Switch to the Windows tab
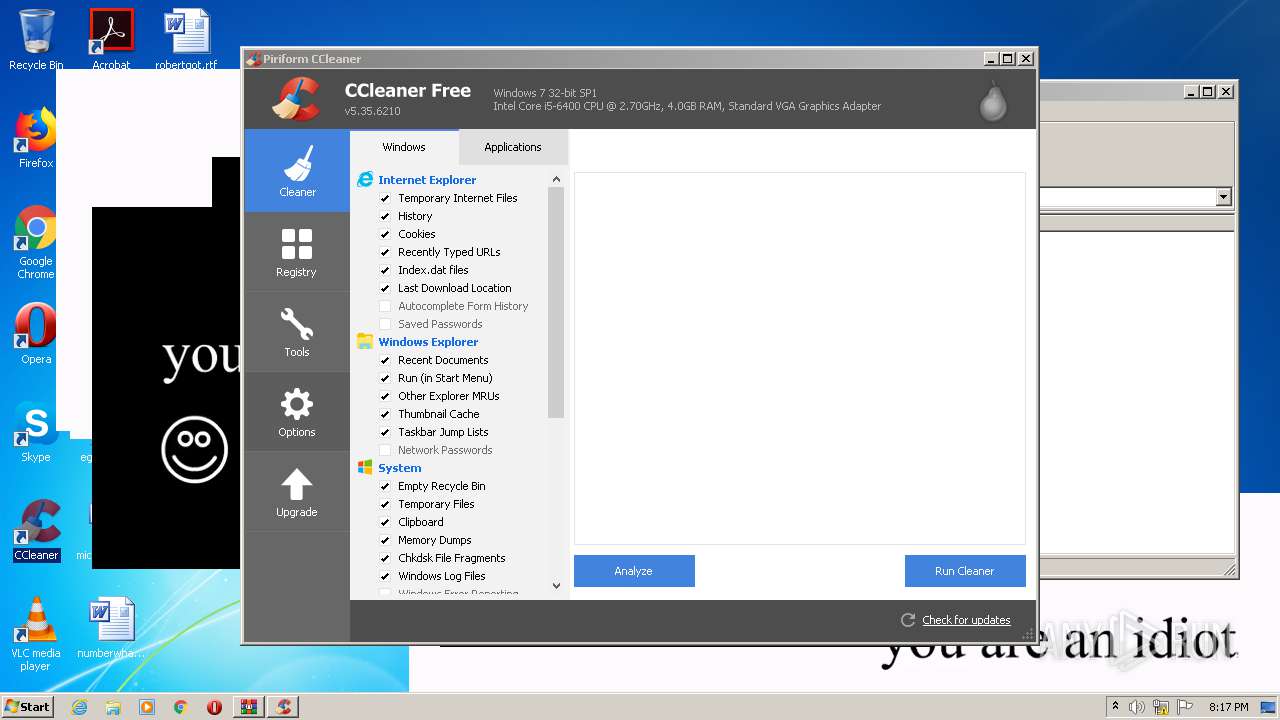This screenshot has height=720, width=1280. tap(404, 147)
